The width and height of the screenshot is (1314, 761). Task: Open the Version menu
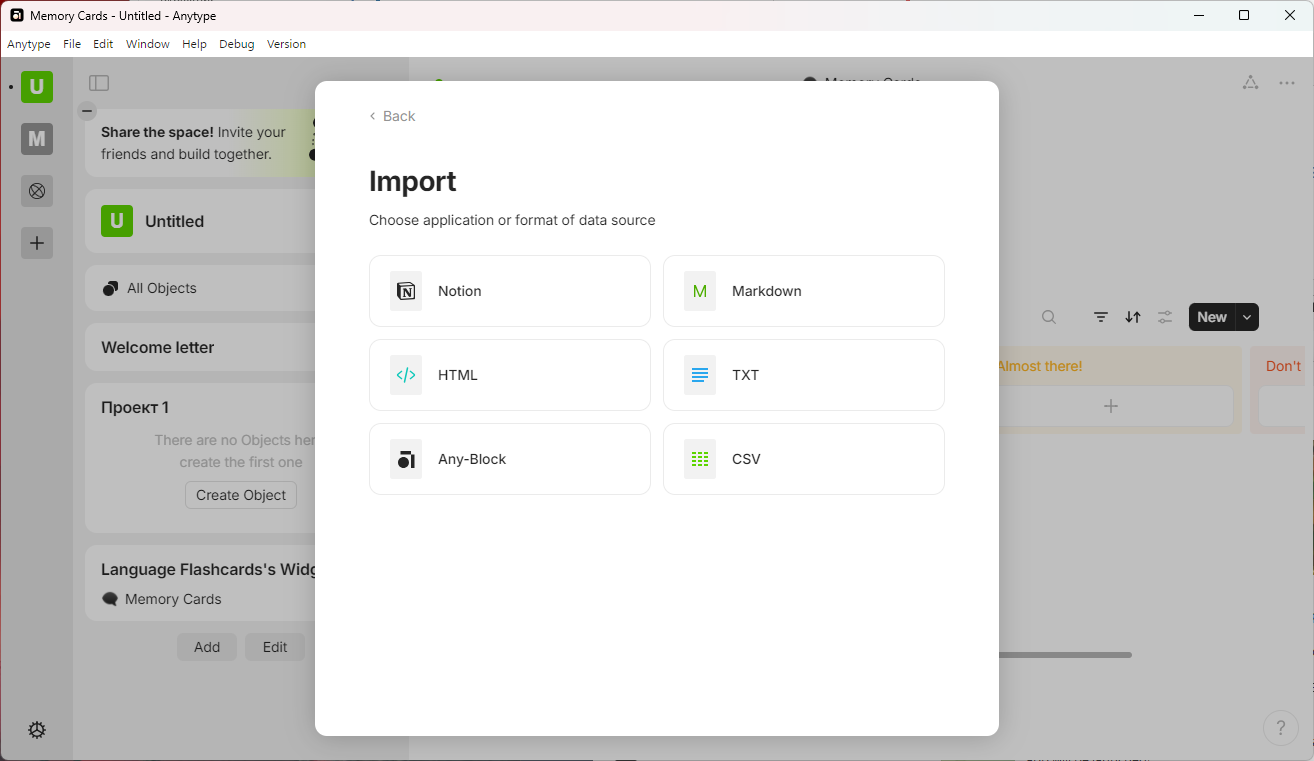[x=287, y=44]
